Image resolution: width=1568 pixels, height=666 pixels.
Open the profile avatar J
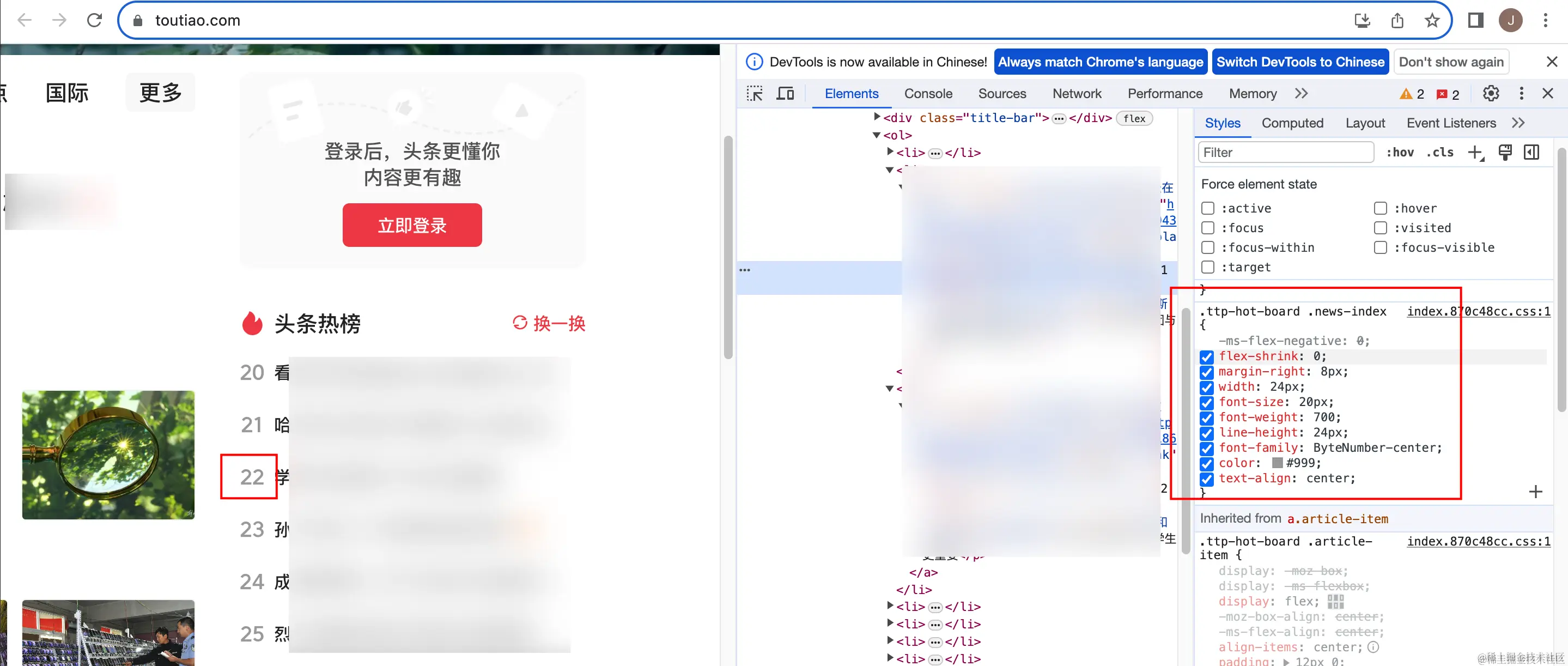pos(1511,20)
